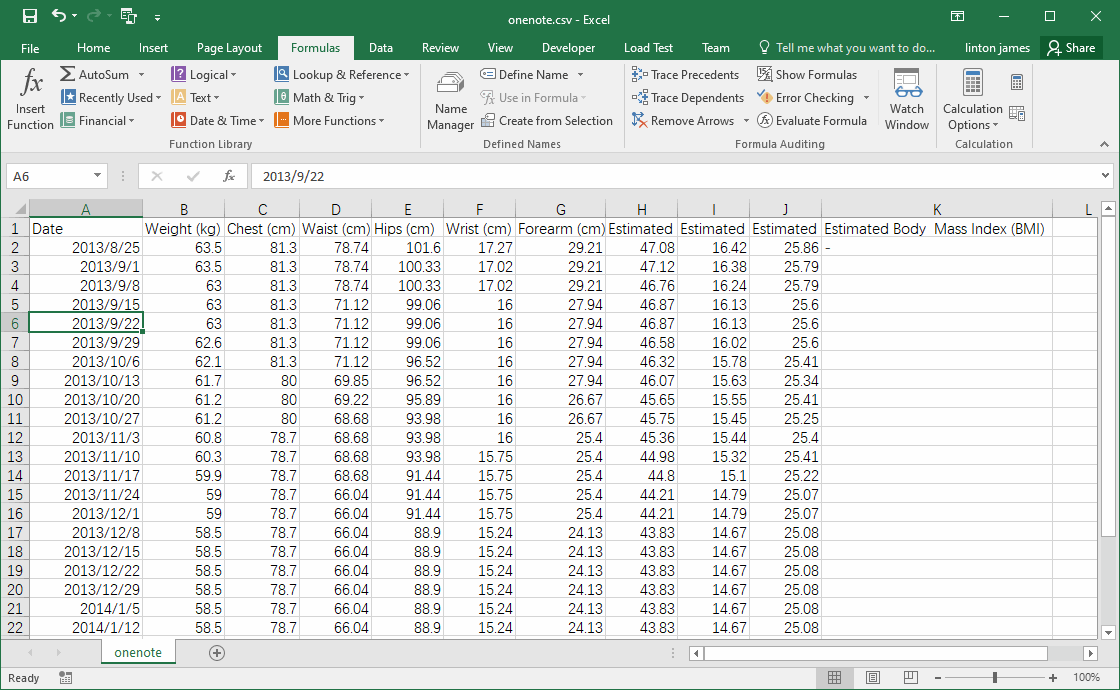Remove all tracer arrows

(x=683, y=120)
